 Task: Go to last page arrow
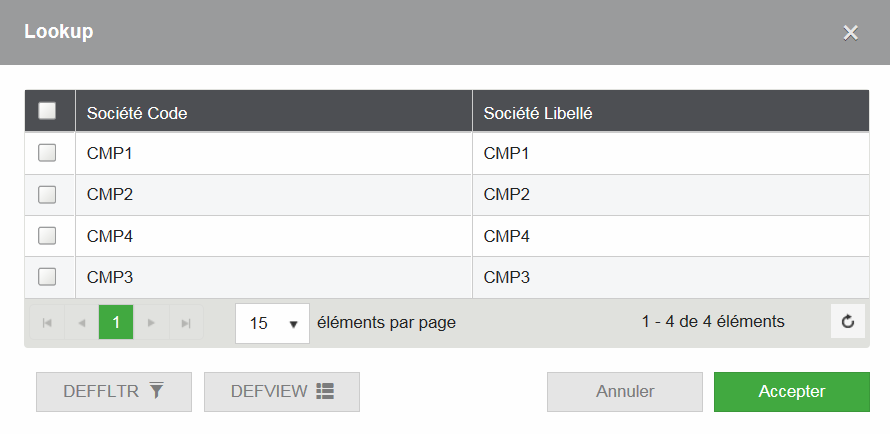coord(186,323)
